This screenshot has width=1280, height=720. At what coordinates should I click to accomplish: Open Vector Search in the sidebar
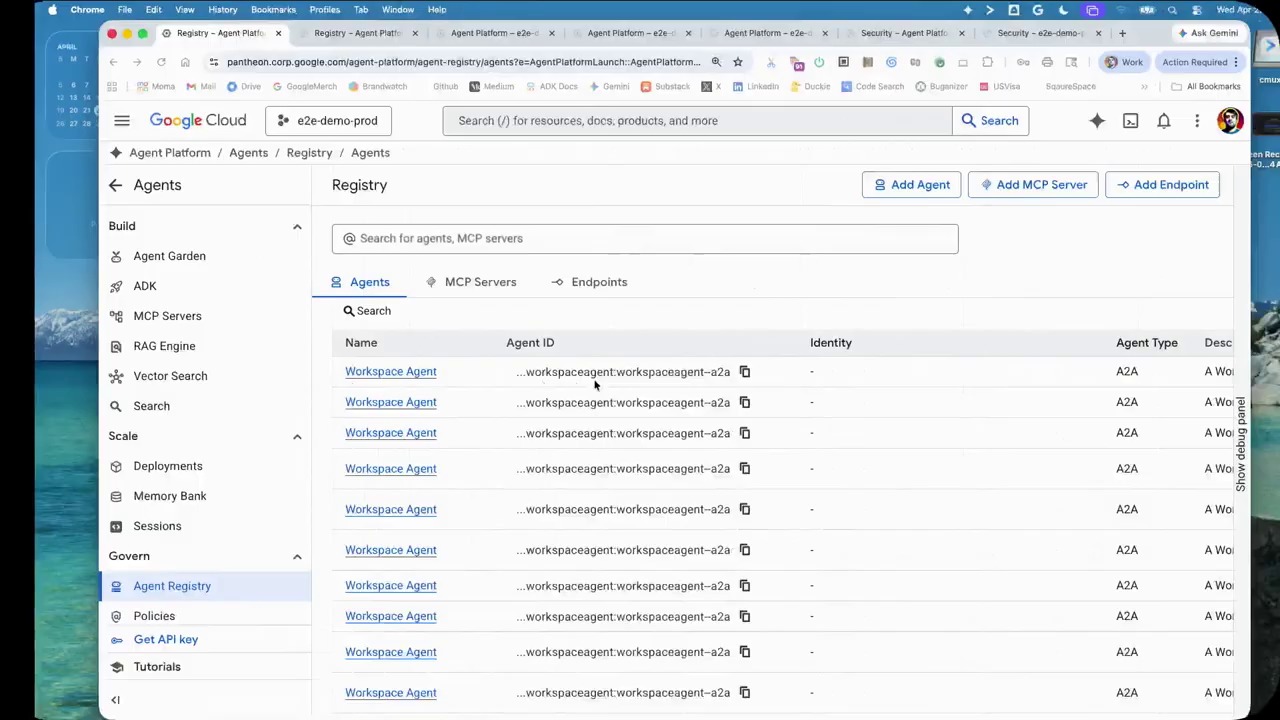tap(170, 376)
